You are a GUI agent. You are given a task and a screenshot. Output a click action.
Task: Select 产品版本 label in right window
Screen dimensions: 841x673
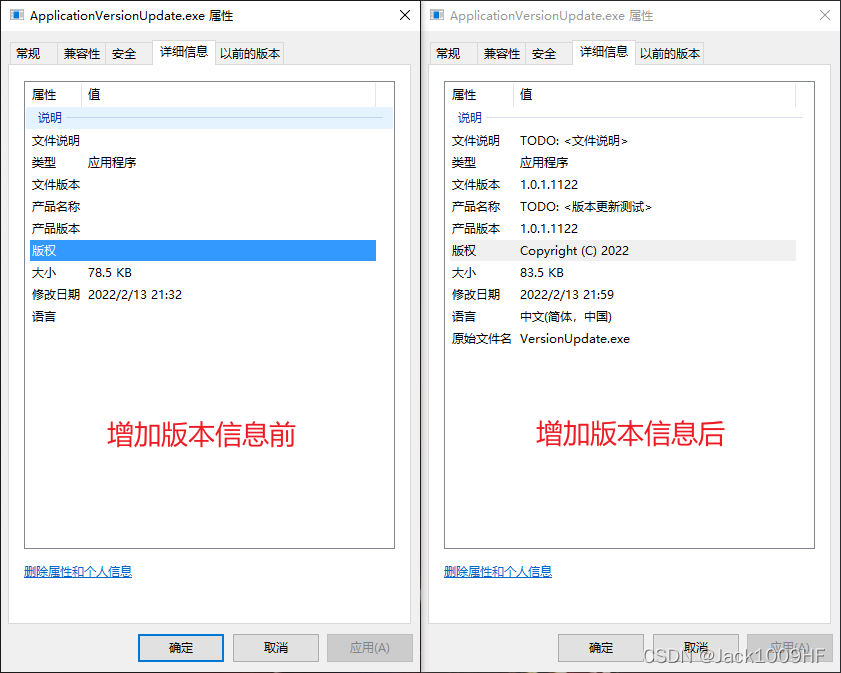coord(476,228)
